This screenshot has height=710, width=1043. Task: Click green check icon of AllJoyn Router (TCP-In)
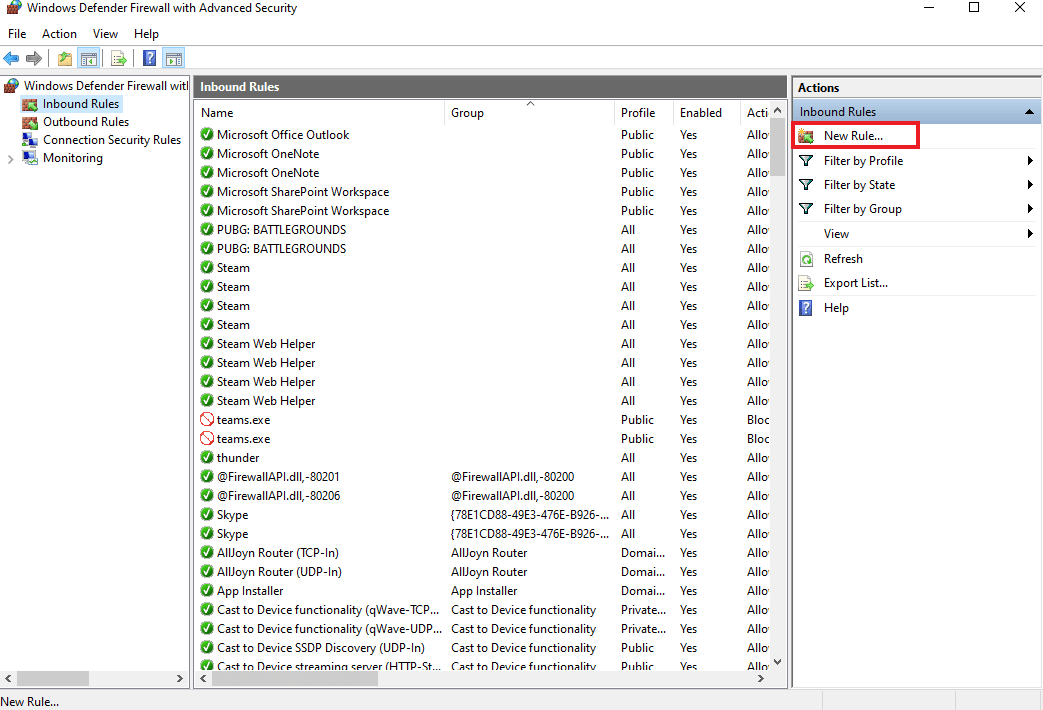[207, 552]
